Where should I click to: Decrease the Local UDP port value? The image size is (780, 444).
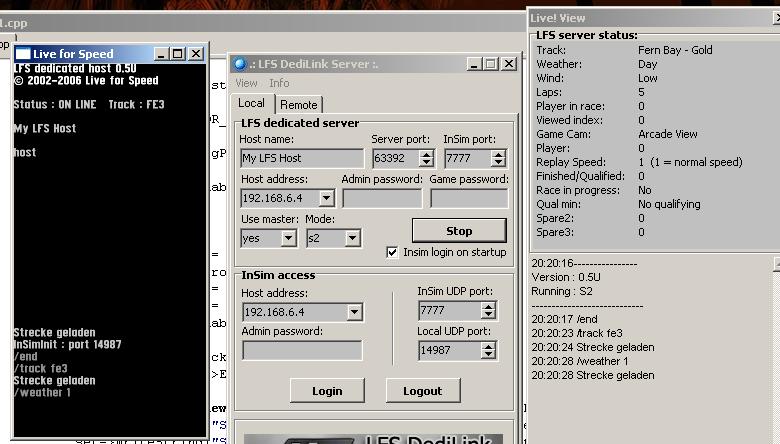(x=488, y=355)
